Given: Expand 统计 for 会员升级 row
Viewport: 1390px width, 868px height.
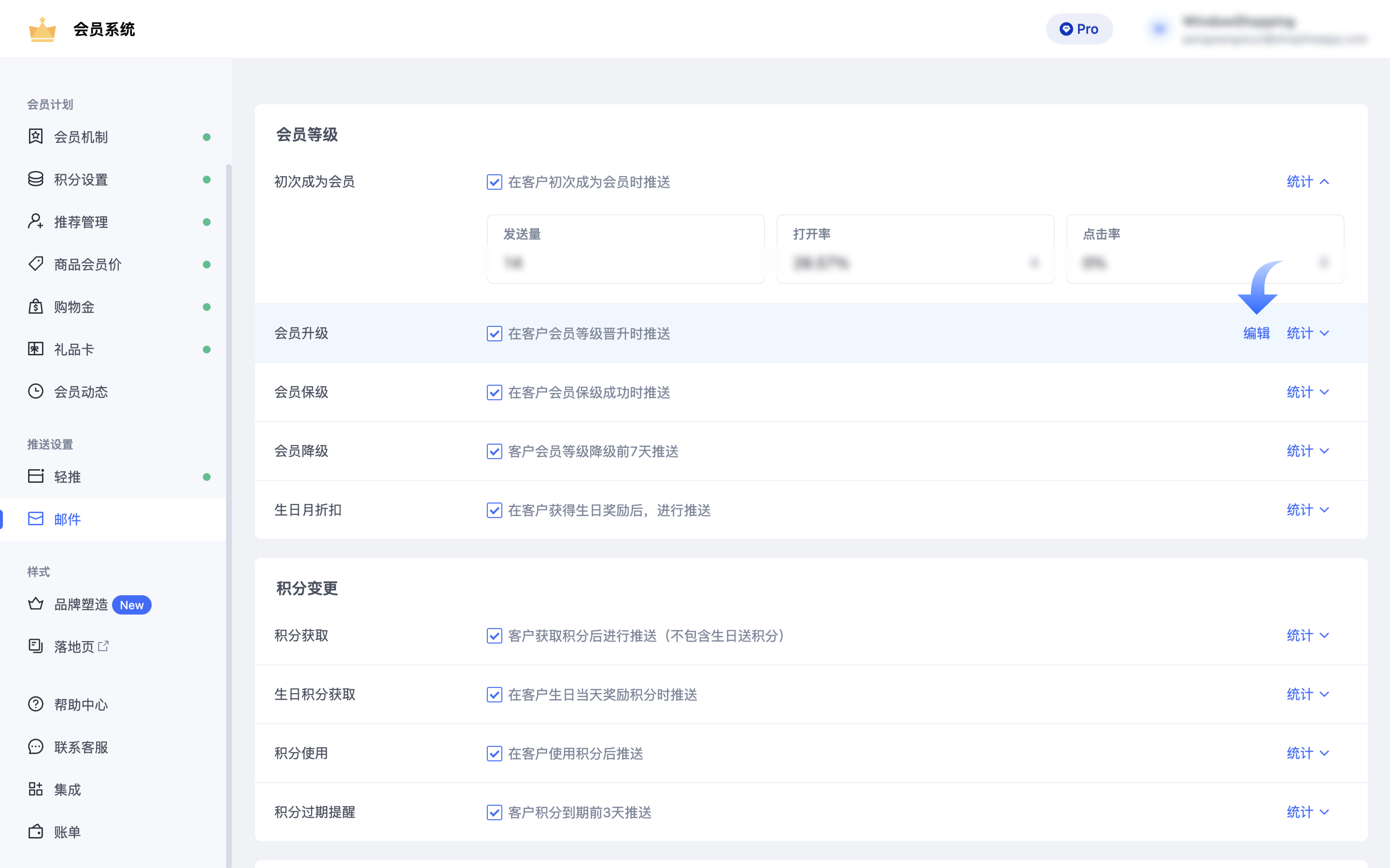Looking at the screenshot, I should 1307,334.
